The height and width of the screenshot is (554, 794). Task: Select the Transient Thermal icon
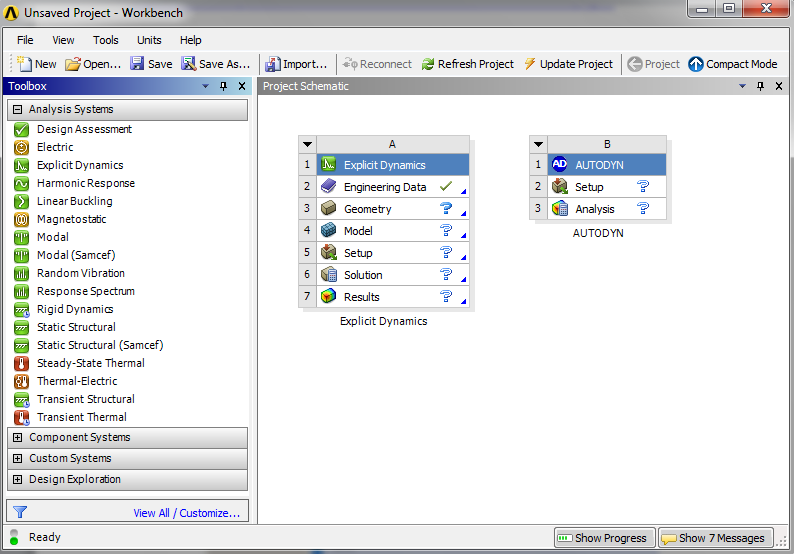pos(21,417)
